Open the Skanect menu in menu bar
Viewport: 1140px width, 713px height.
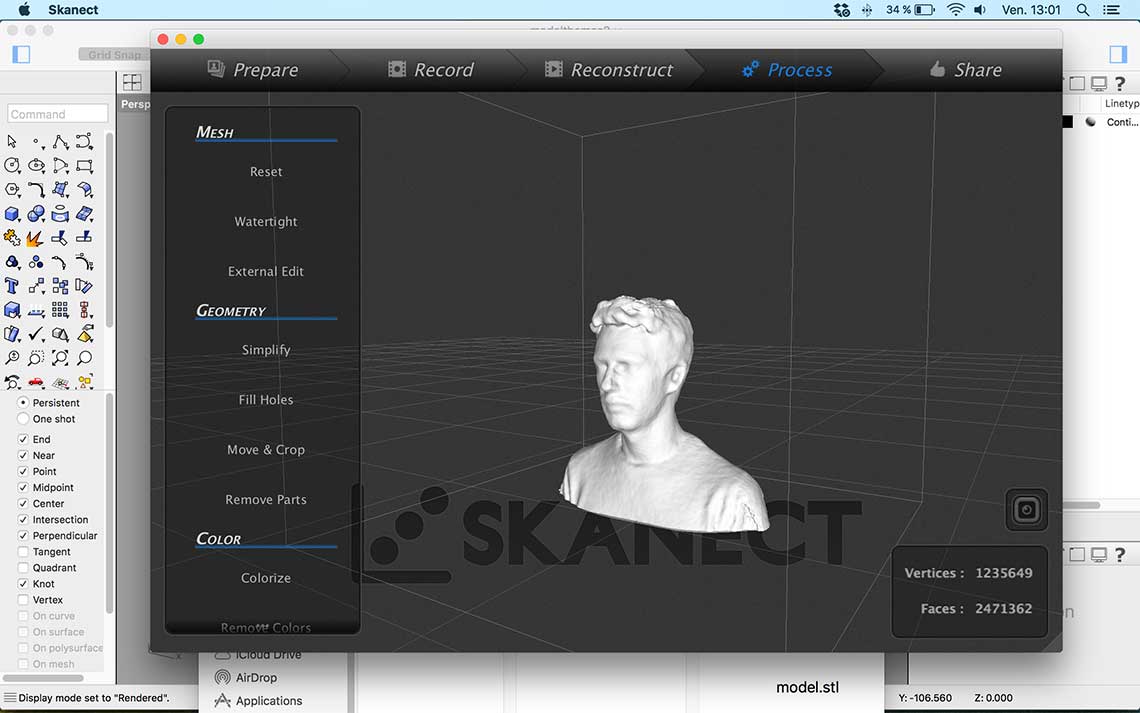click(x=73, y=9)
